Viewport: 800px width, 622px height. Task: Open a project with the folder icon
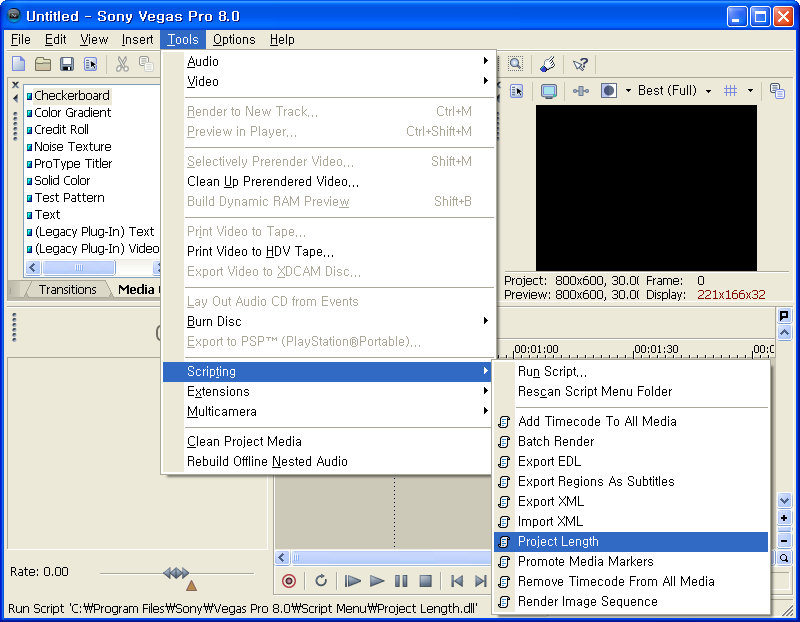[x=43, y=64]
